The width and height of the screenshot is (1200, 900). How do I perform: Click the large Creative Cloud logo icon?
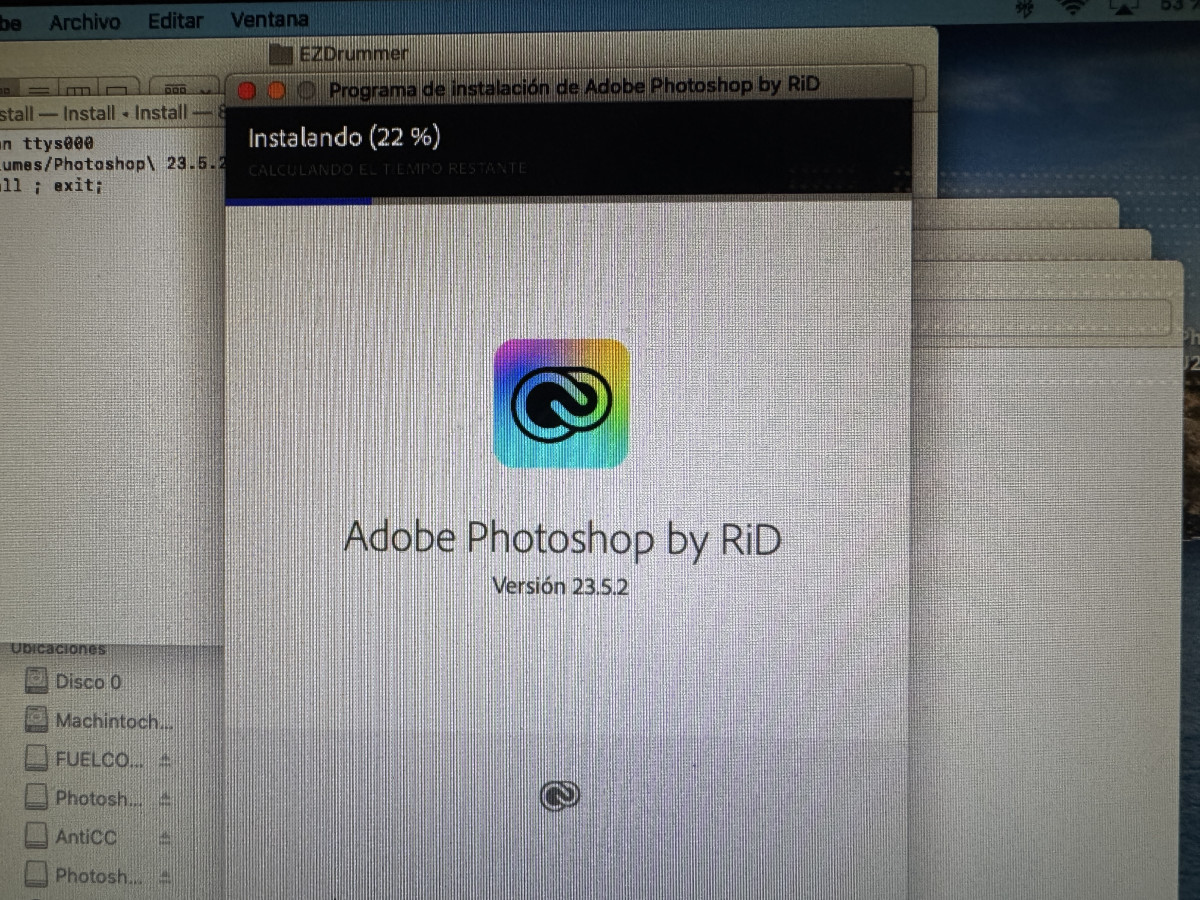click(561, 403)
